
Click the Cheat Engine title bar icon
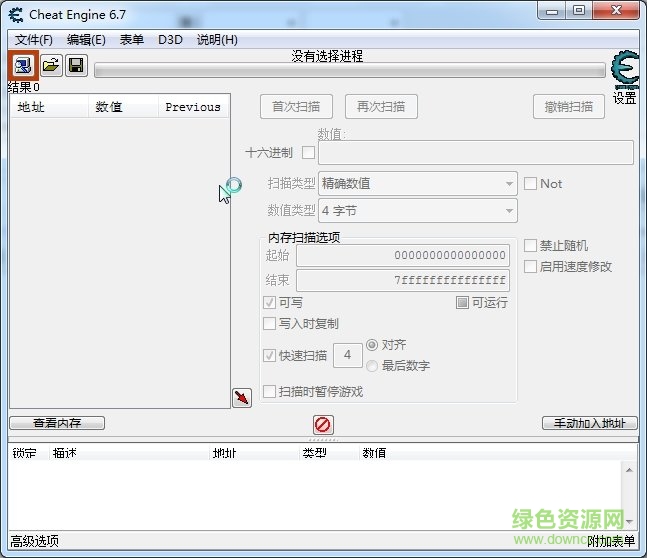(x=16, y=15)
